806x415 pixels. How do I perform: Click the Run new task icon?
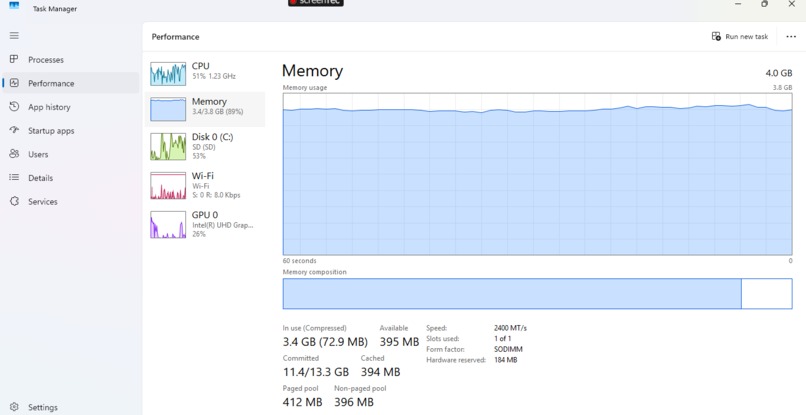(x=716, y=37)
